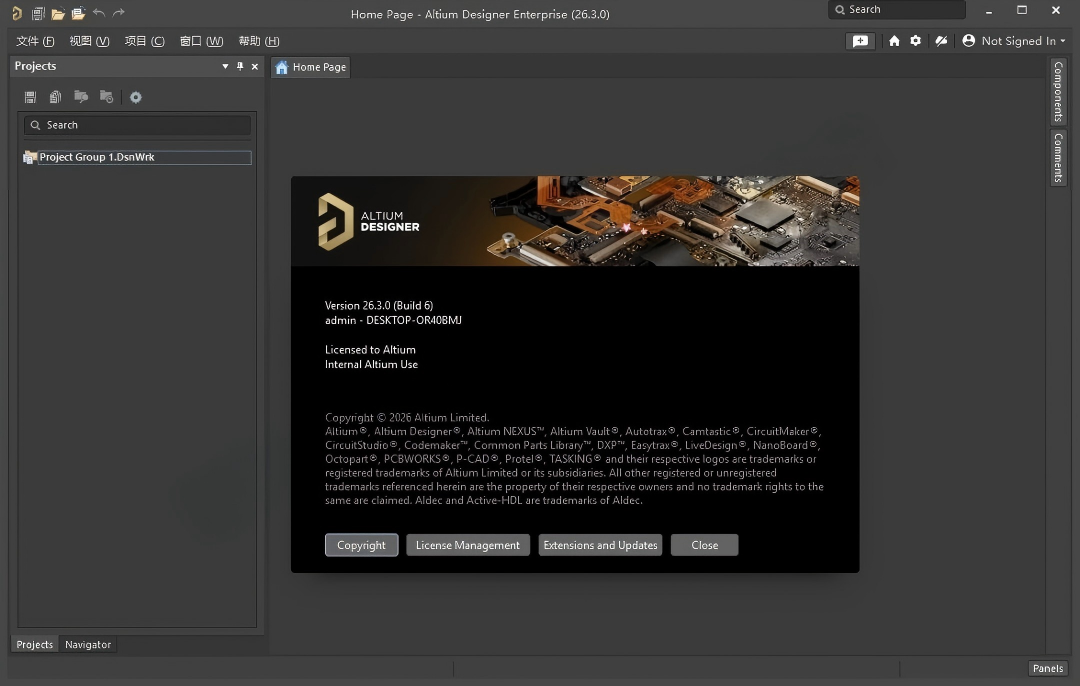Open Projects panel gear settings icon
1080x686 pixels.
click(x=136, y=97)
